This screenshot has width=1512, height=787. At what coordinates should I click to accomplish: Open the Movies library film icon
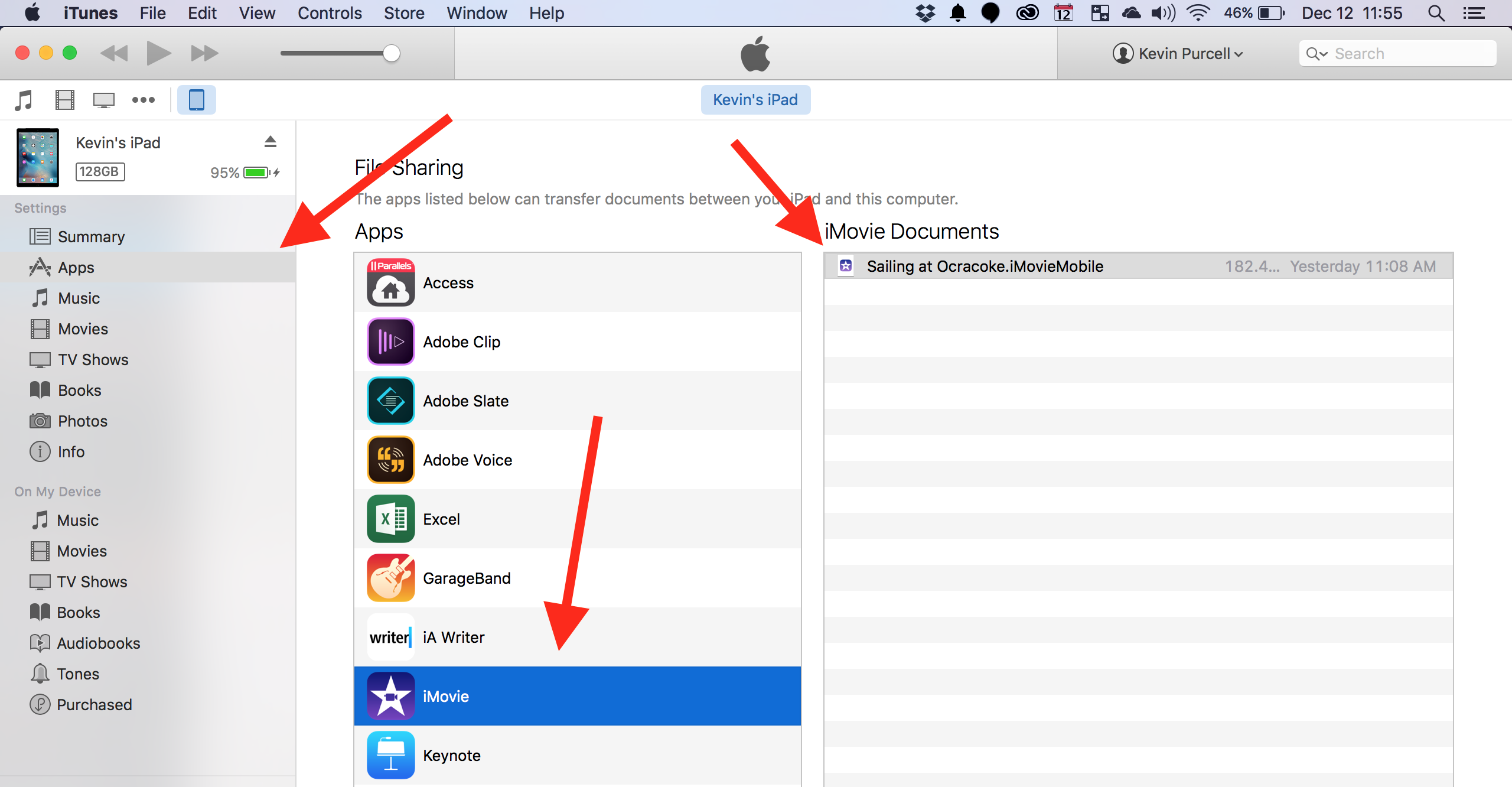[64, 100]
